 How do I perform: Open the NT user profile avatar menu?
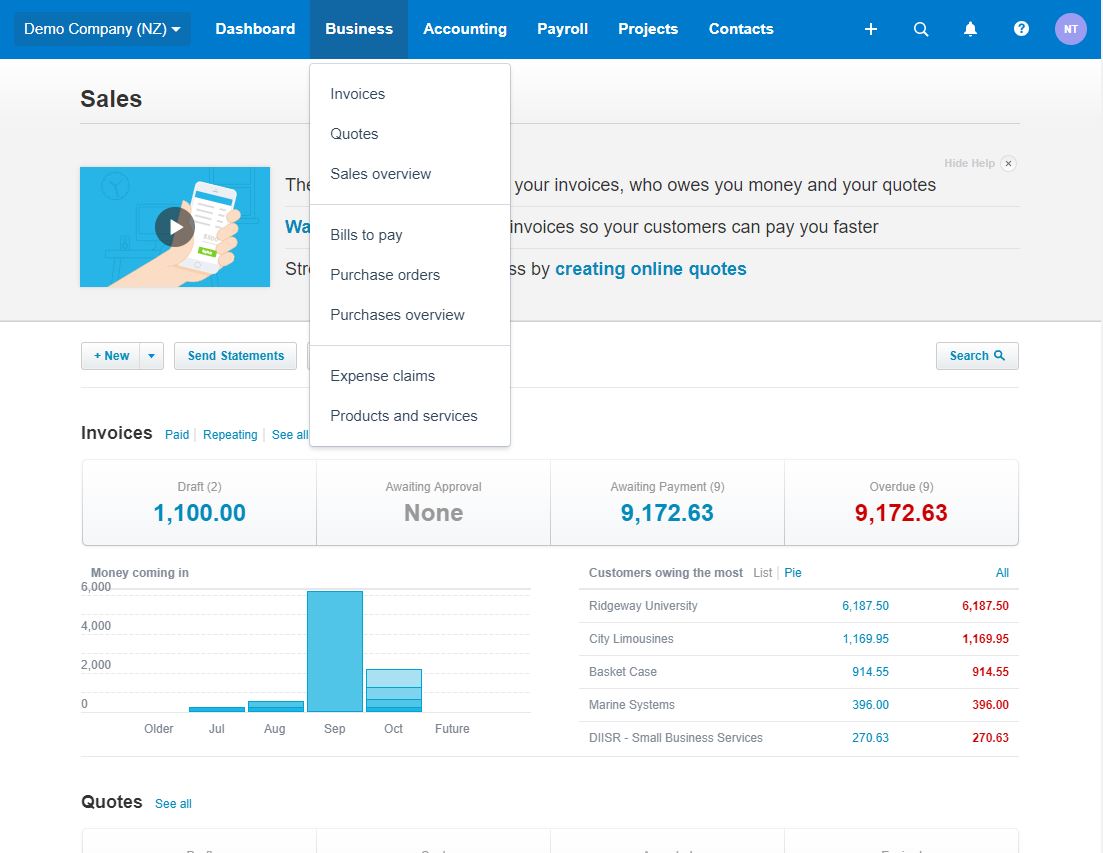[x=1070, y=29]
